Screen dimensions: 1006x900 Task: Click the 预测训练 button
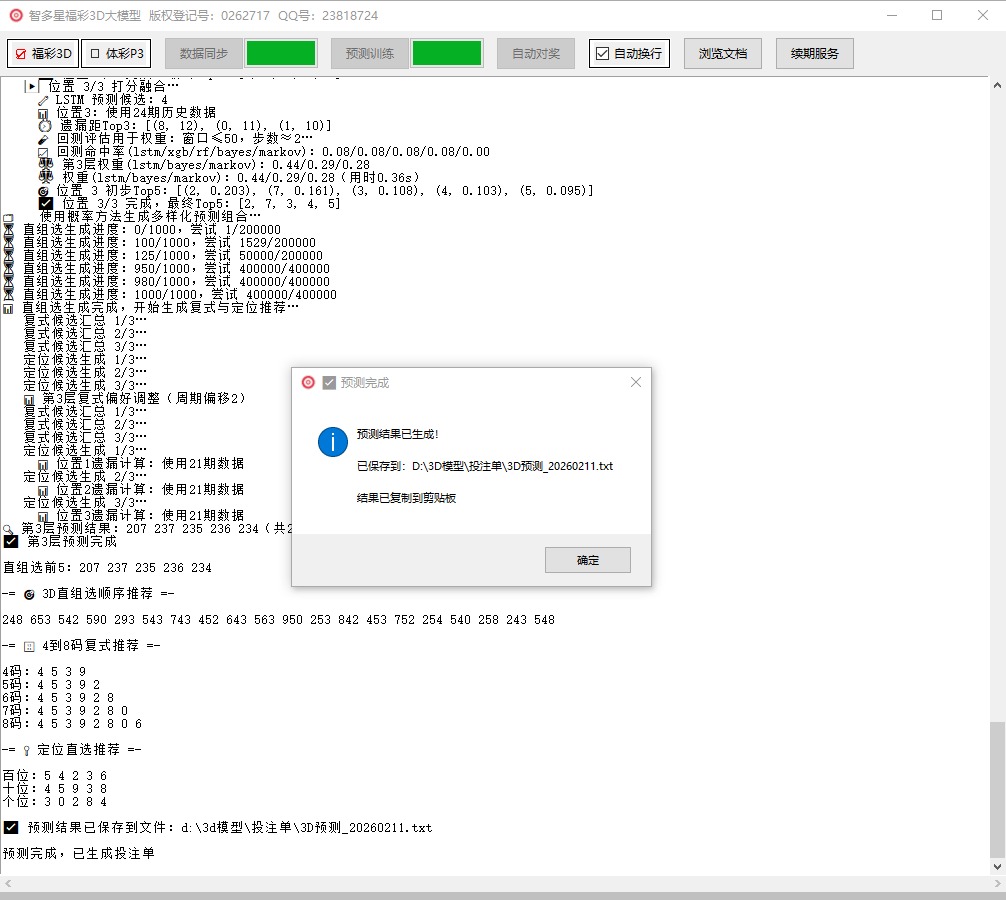[369, 54]
